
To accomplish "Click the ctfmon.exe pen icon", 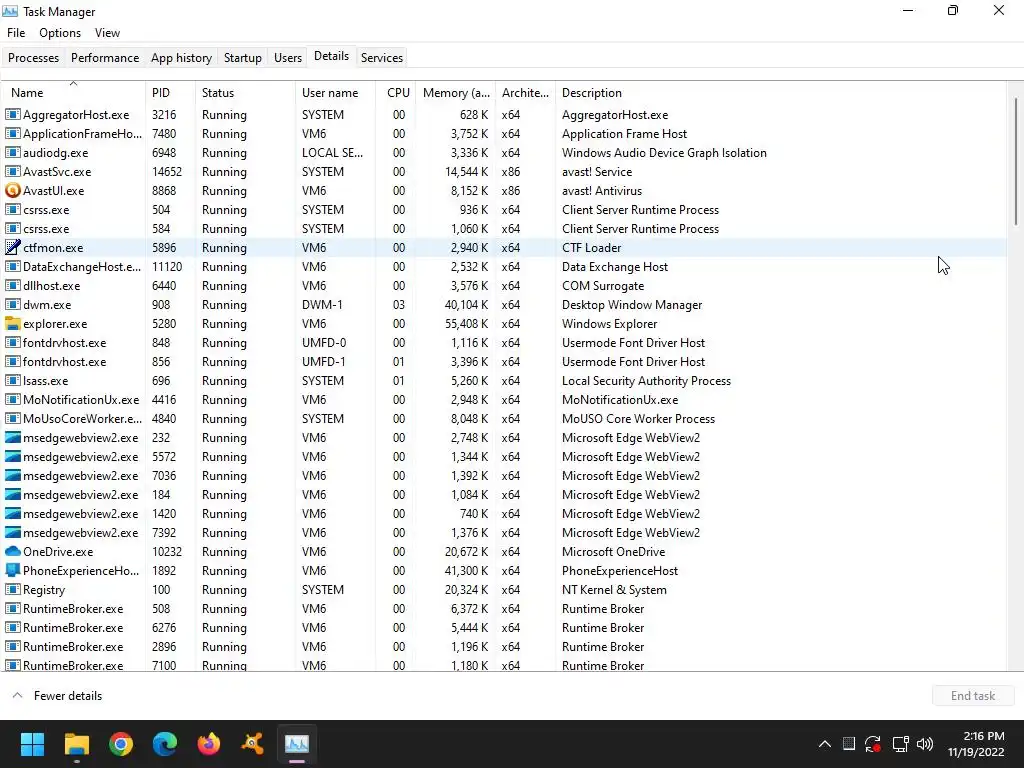I will (12, 248).
